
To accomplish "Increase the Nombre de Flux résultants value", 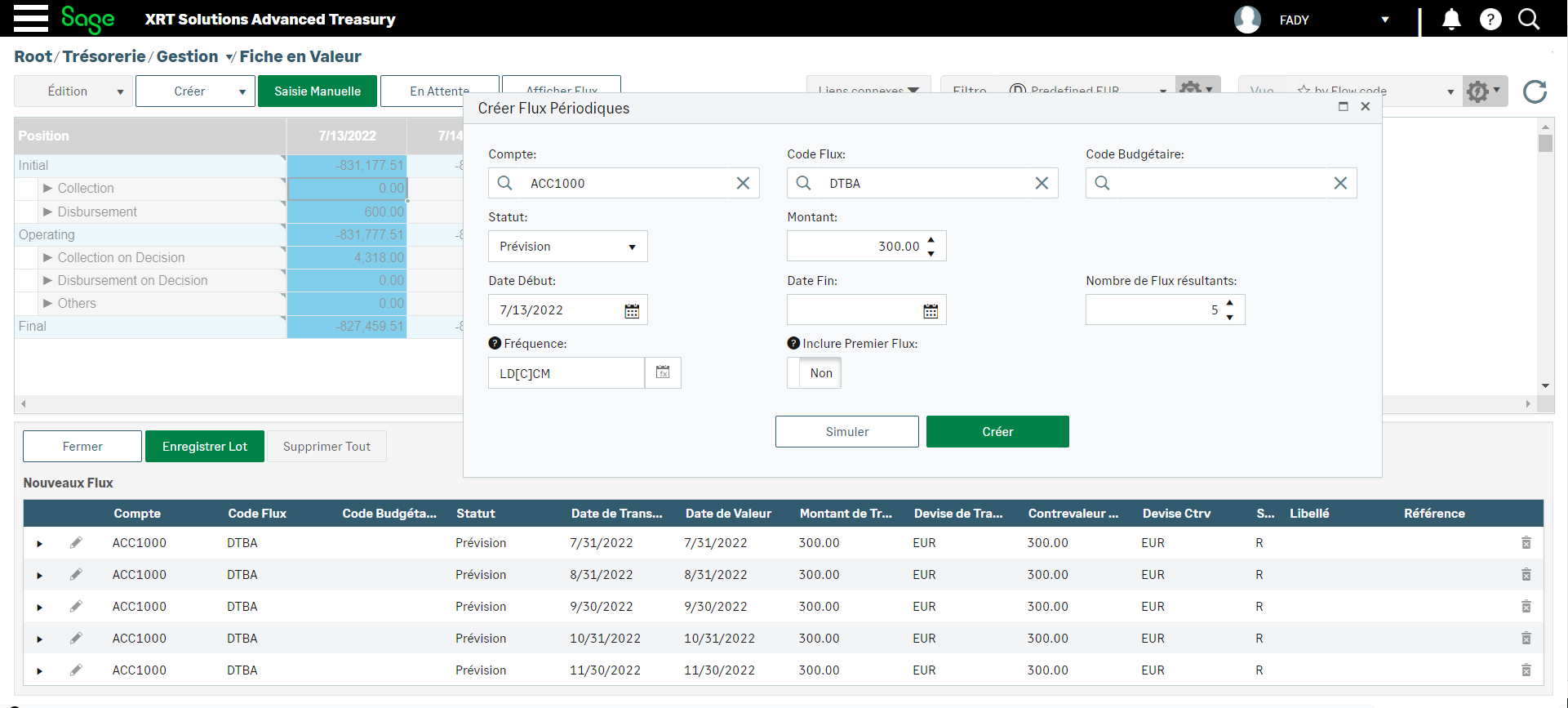I will 1229,303.
